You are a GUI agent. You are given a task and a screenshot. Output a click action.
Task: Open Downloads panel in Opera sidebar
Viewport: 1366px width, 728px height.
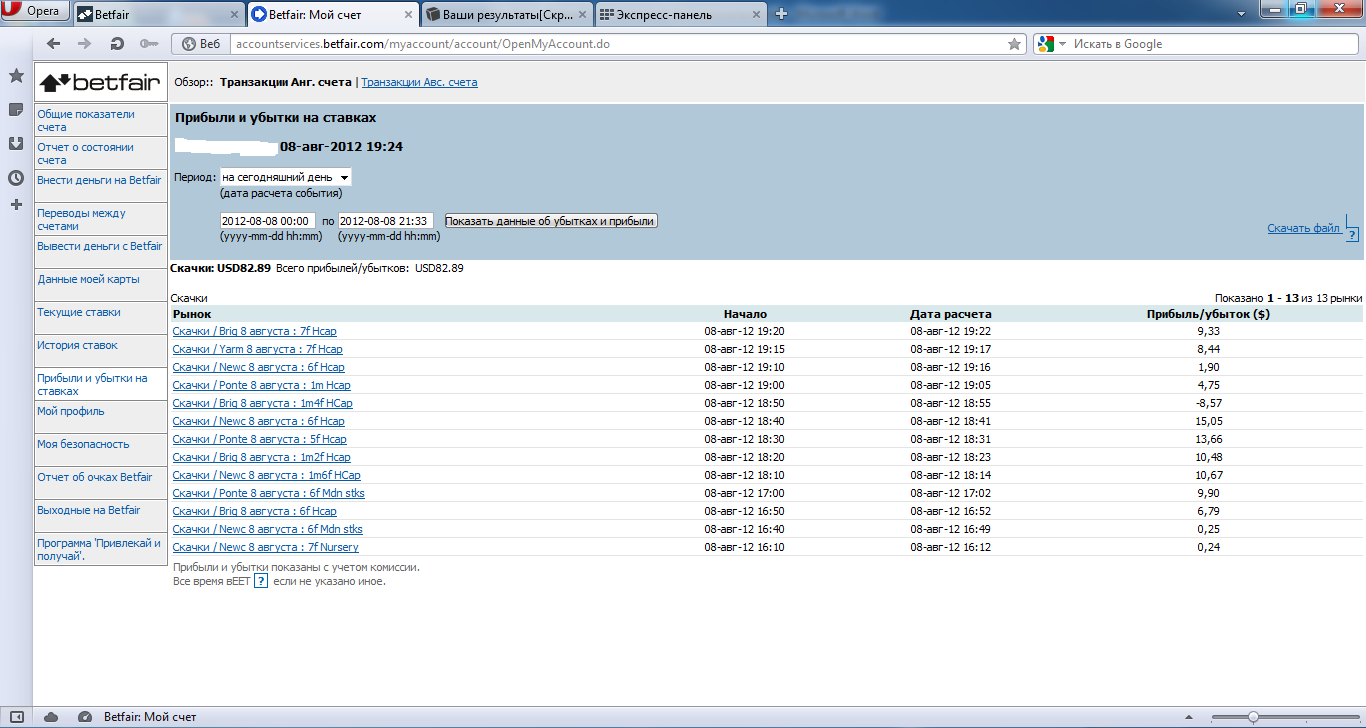pyautogui.click(x=16, y=144)
